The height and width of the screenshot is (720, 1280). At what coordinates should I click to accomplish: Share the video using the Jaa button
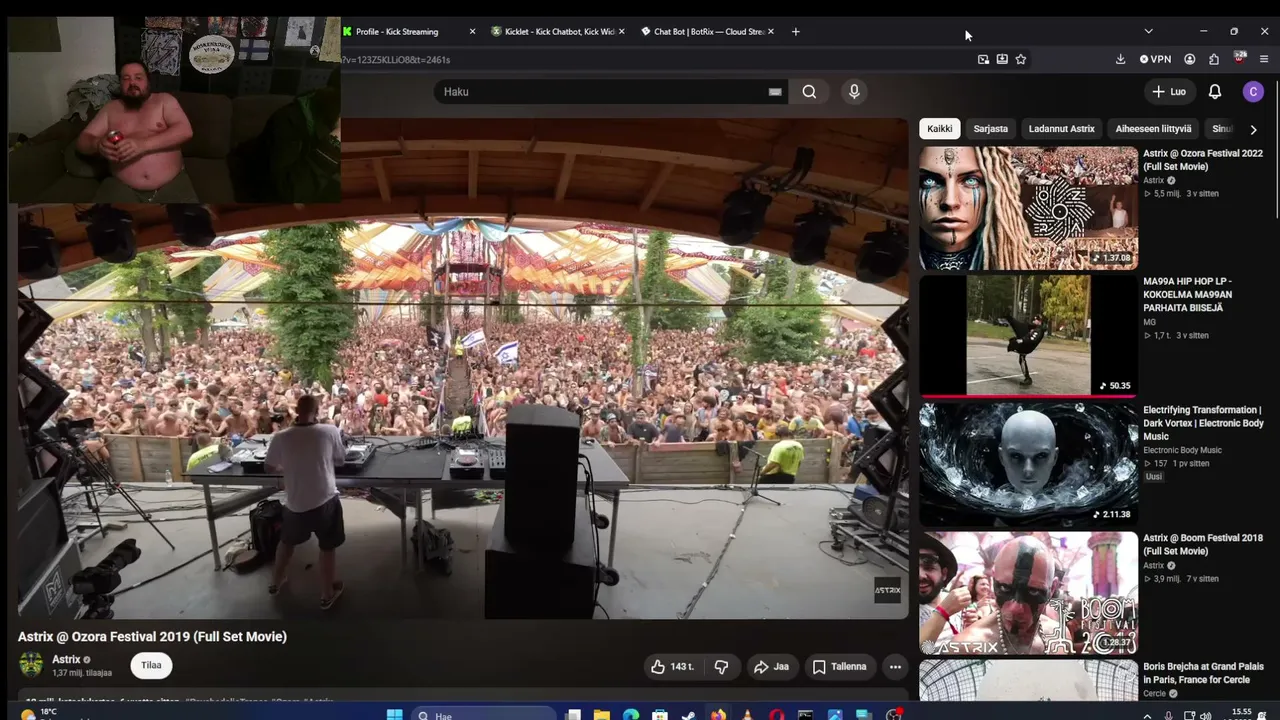click(771, 667)
